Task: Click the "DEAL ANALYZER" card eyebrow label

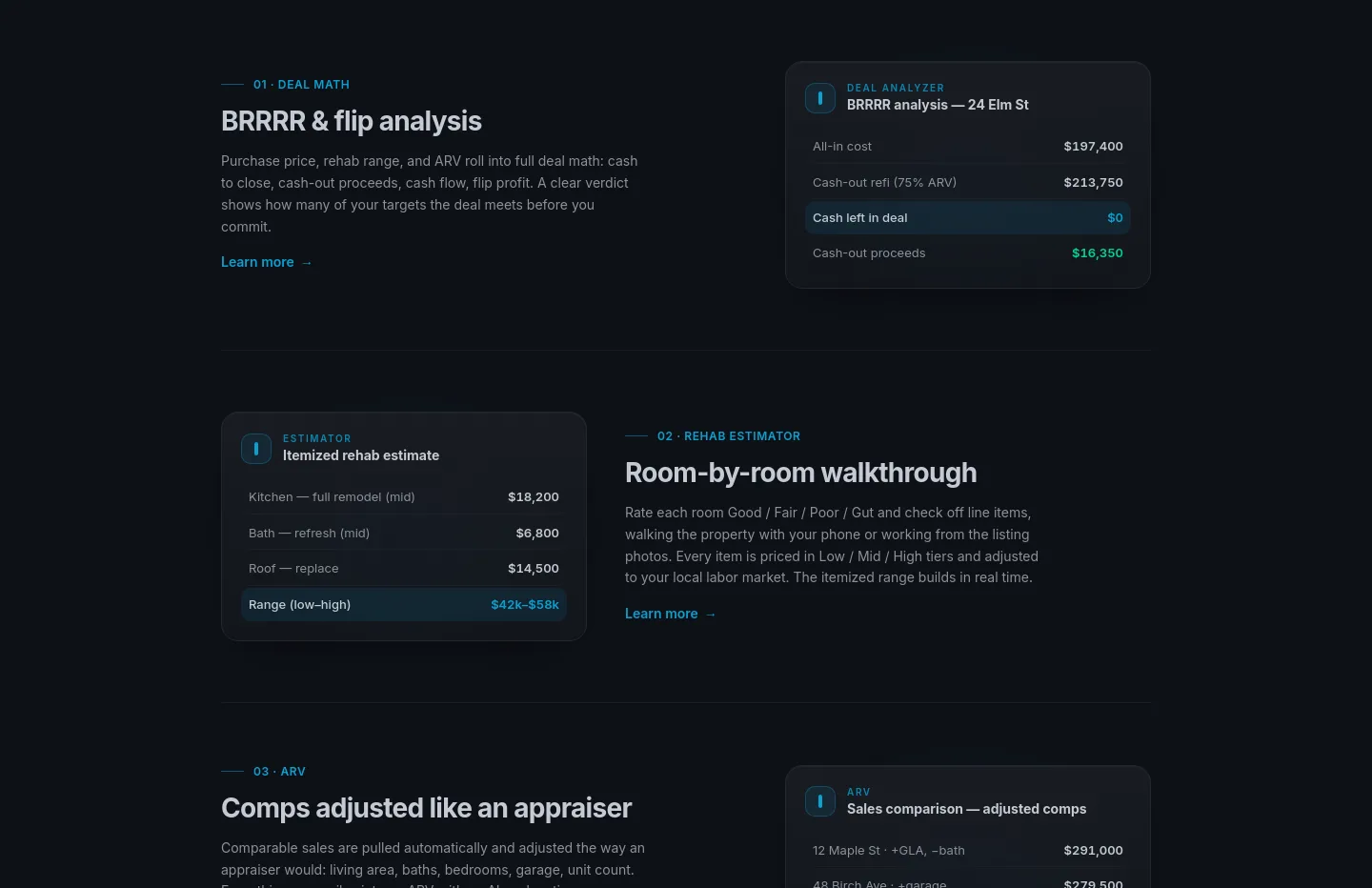Action: click(896, 88)
